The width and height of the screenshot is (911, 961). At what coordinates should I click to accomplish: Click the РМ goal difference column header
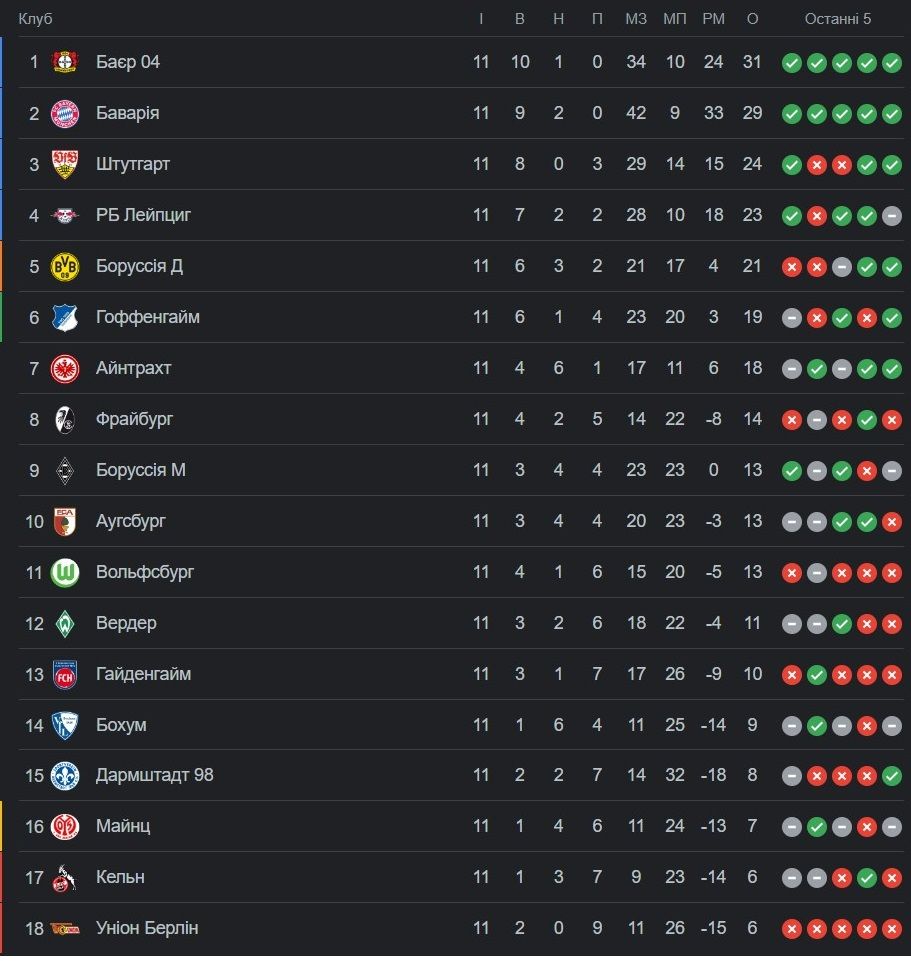click(713, 19)
